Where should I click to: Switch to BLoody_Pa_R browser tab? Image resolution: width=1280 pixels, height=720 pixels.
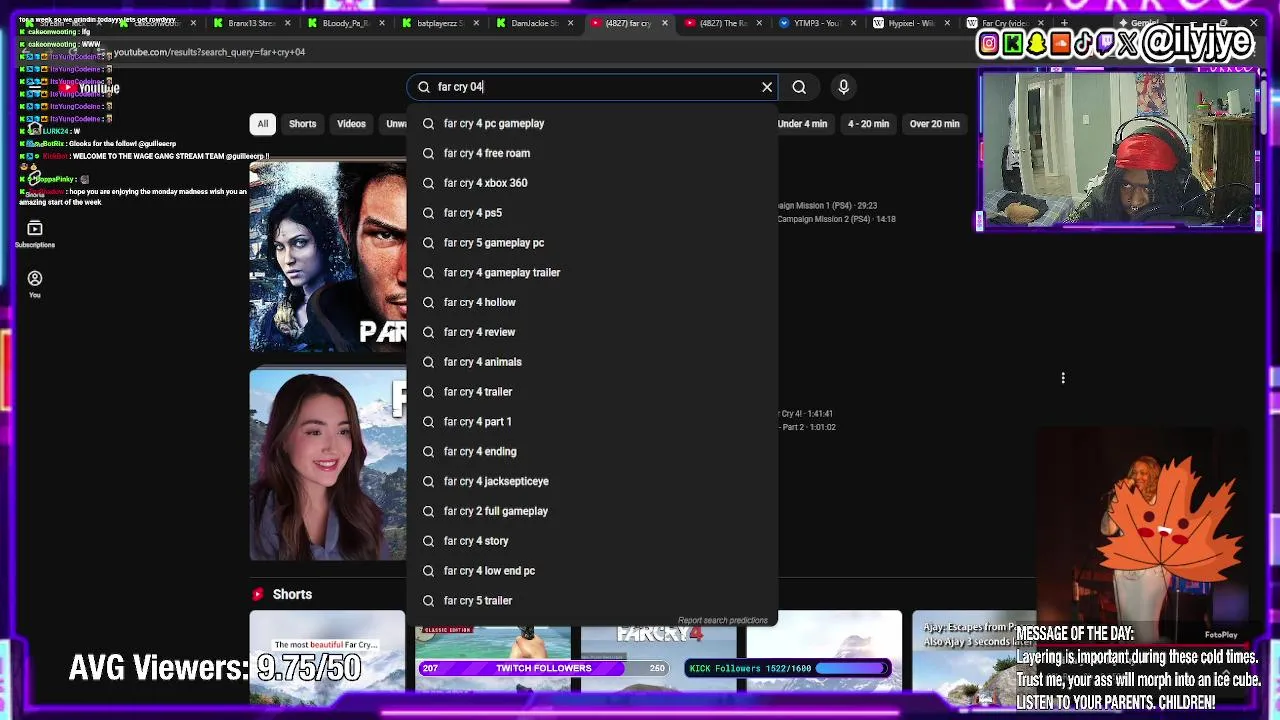345,23
